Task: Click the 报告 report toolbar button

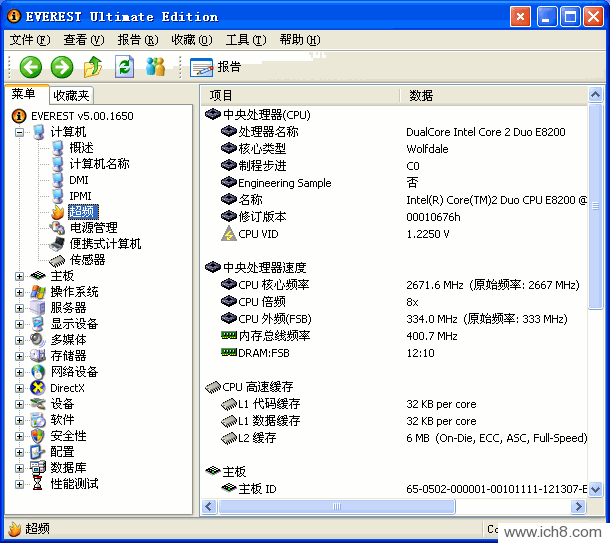Action: coord(216,67)
